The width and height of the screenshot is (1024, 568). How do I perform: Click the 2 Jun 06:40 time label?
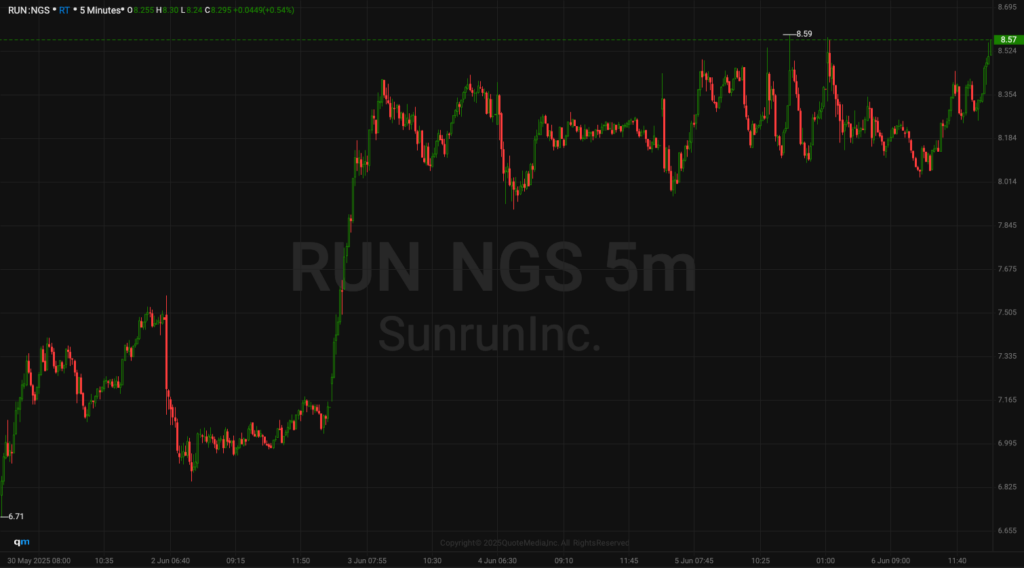(170, 561)
